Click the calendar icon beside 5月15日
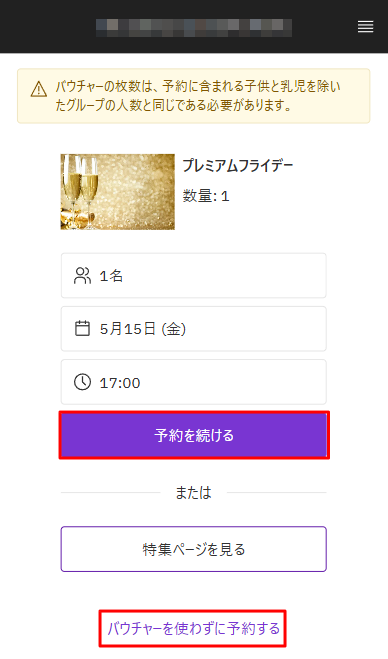Image resolution: width=388 pixels, height=659 pixels. point(82,329)
